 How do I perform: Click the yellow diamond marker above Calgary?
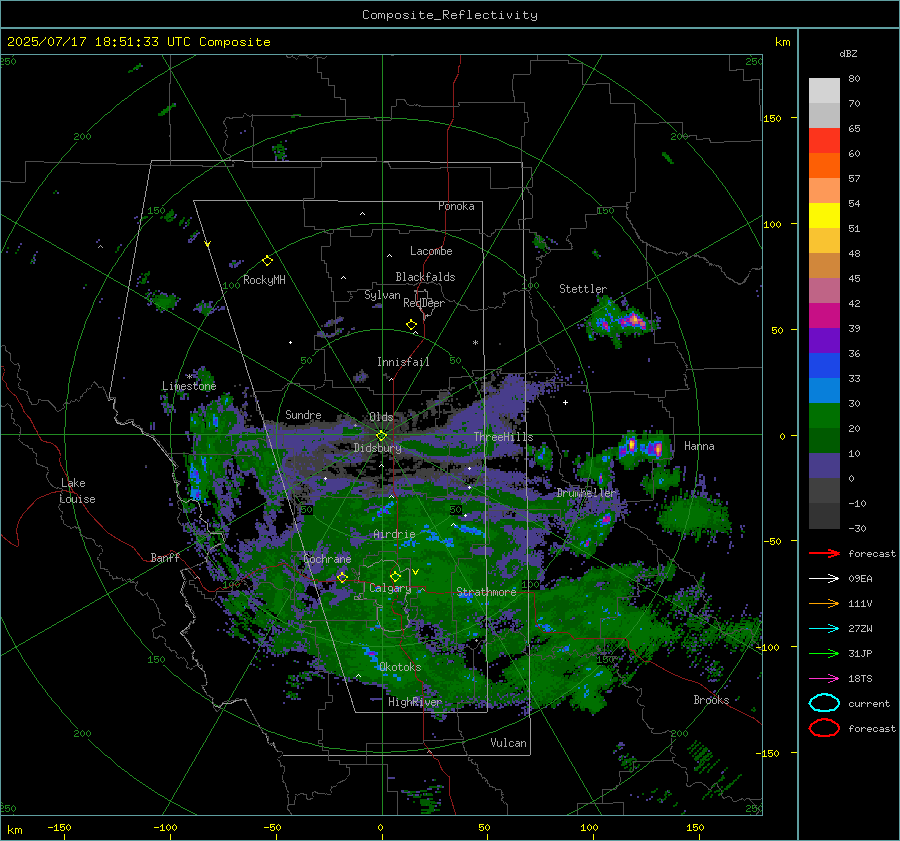point(395,576)
